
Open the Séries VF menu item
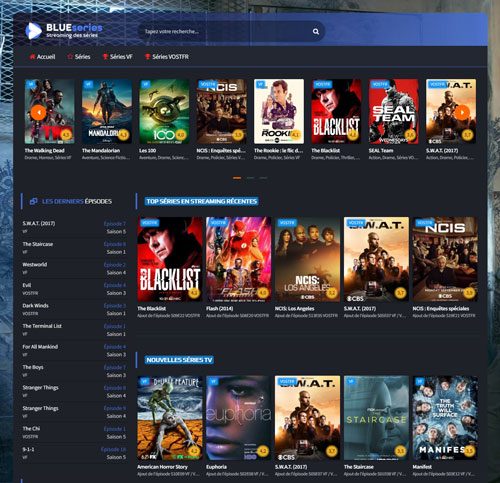(117, 57)
